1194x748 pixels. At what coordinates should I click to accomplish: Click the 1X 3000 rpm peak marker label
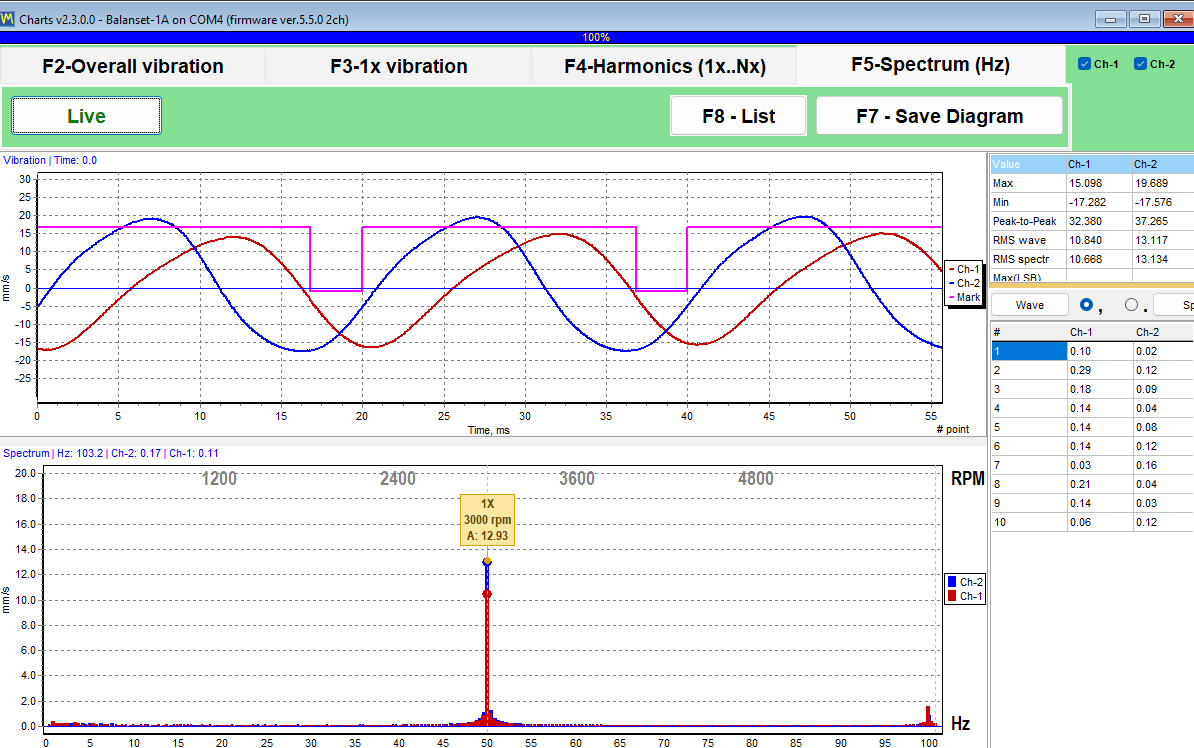tap(487, 520)
